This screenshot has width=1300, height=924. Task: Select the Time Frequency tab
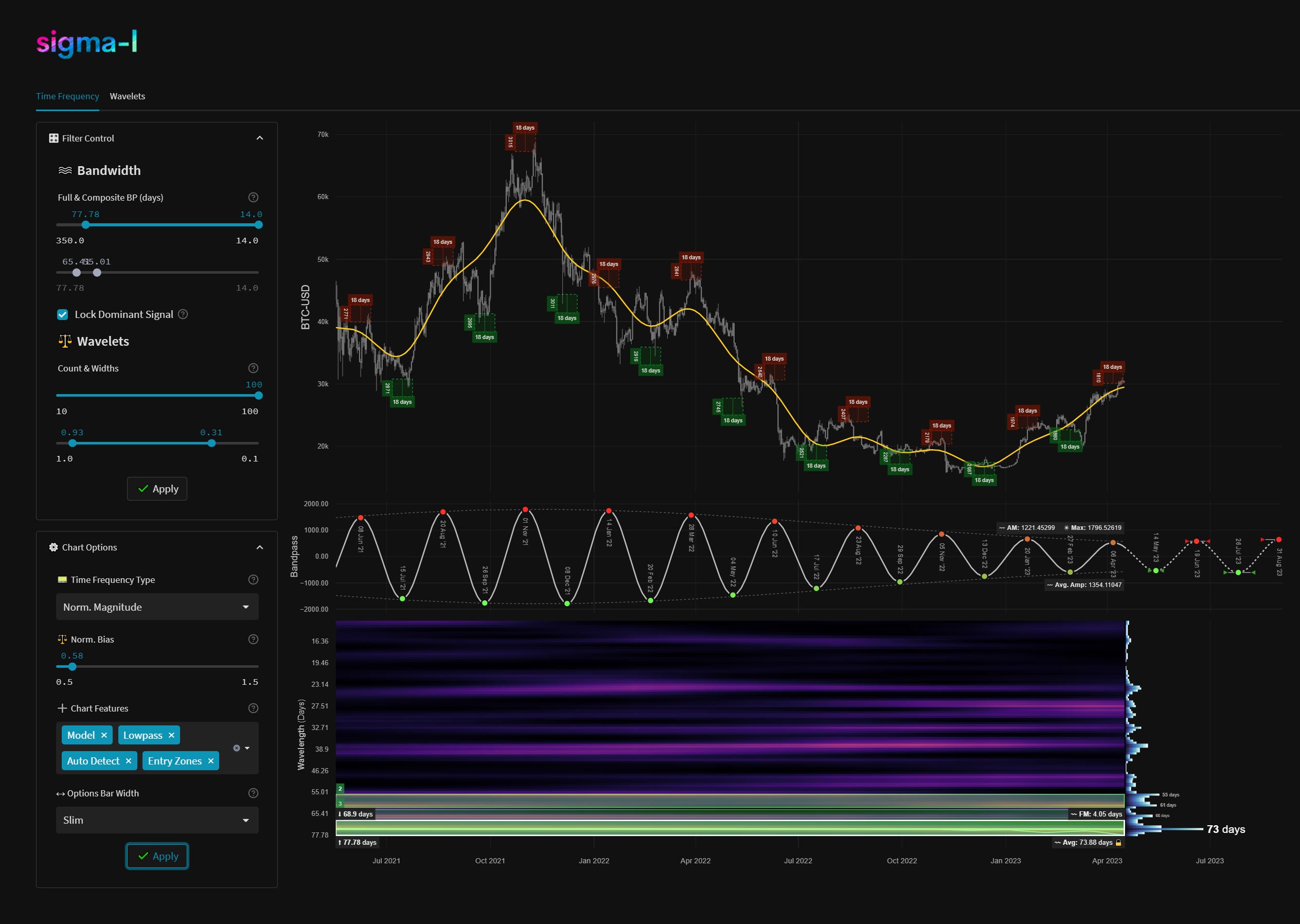(67, 96)
